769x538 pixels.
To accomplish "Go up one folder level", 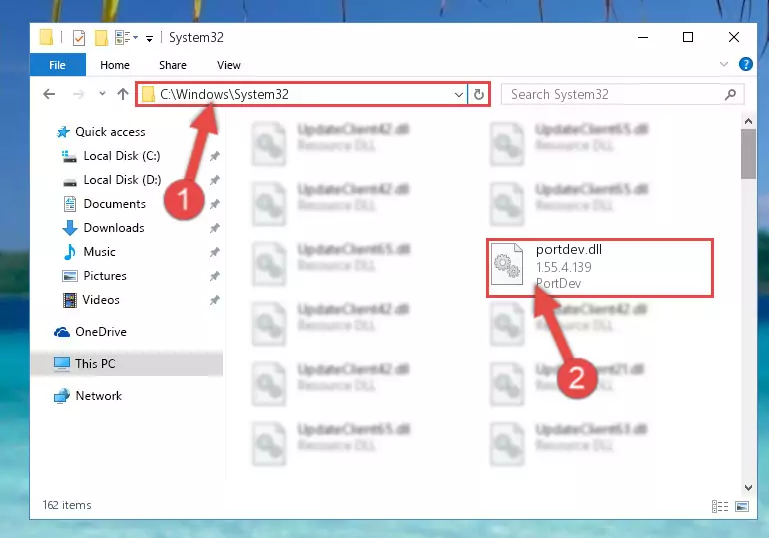I will point(123,94).
